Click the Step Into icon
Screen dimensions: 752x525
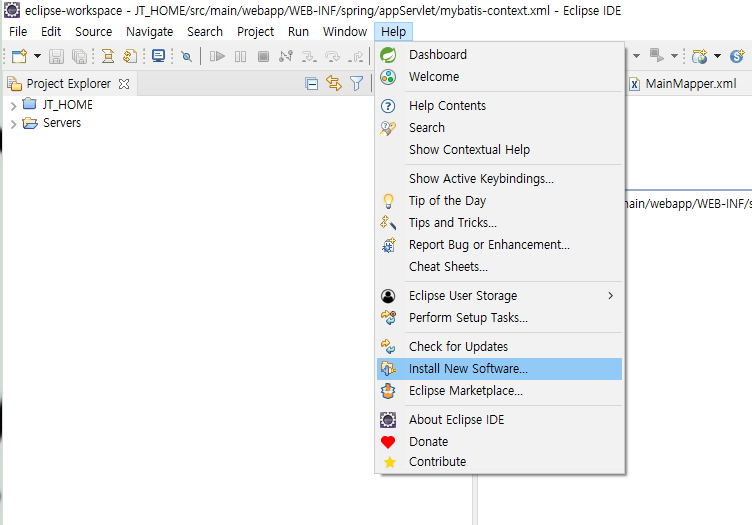tap(309, 57)
